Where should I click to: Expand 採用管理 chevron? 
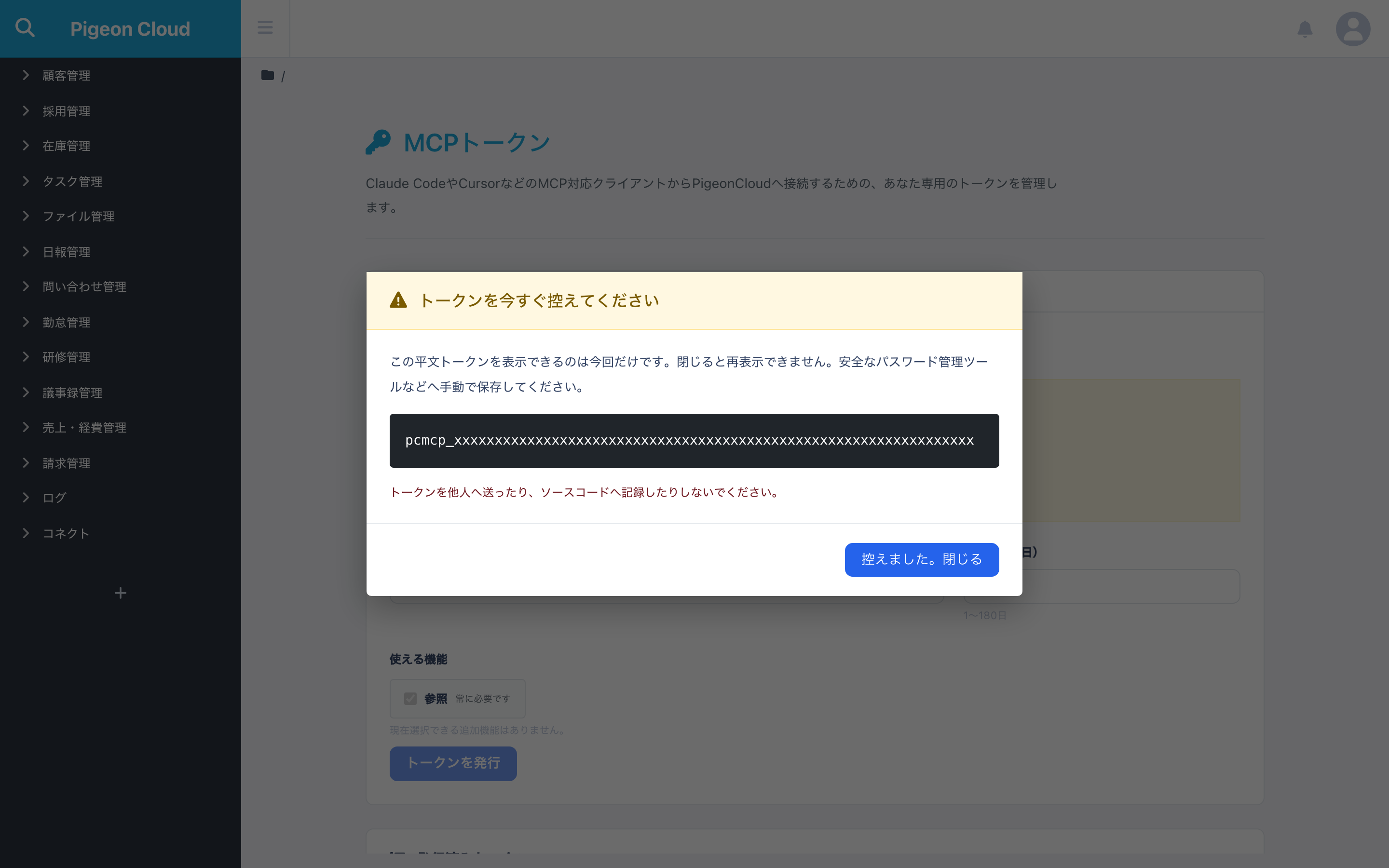26,111
